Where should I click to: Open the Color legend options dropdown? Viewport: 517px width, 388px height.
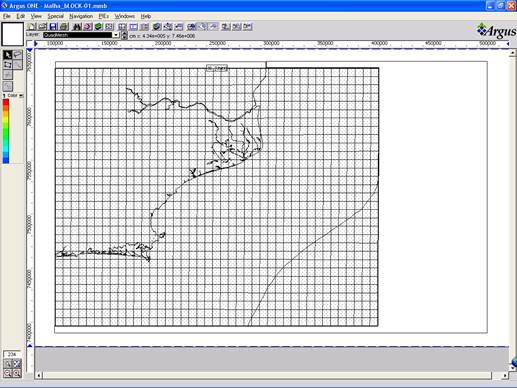pyautogui.click(x=21, y=96)
